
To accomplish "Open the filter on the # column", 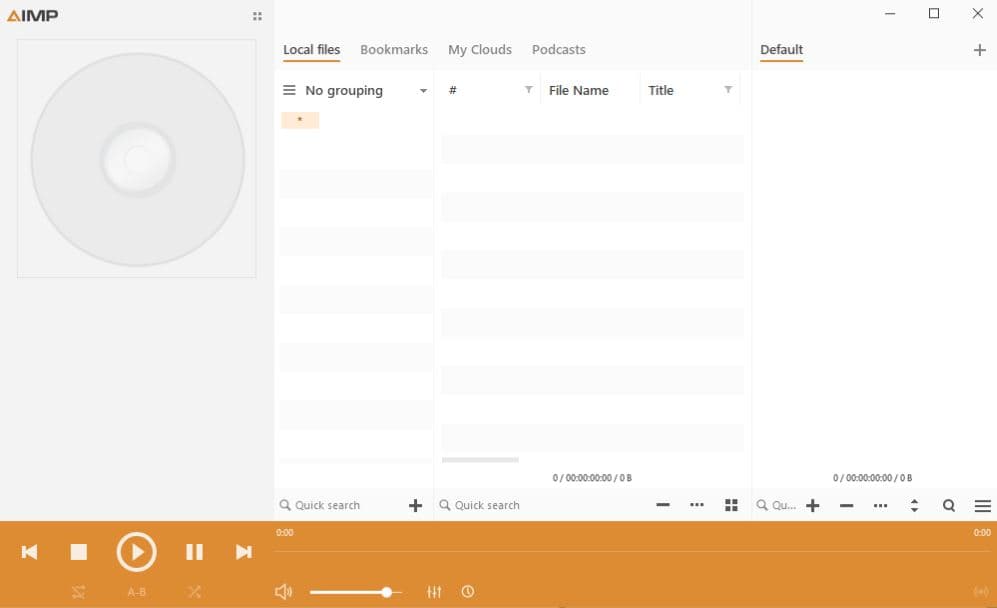I will click(x=528, y=90).
